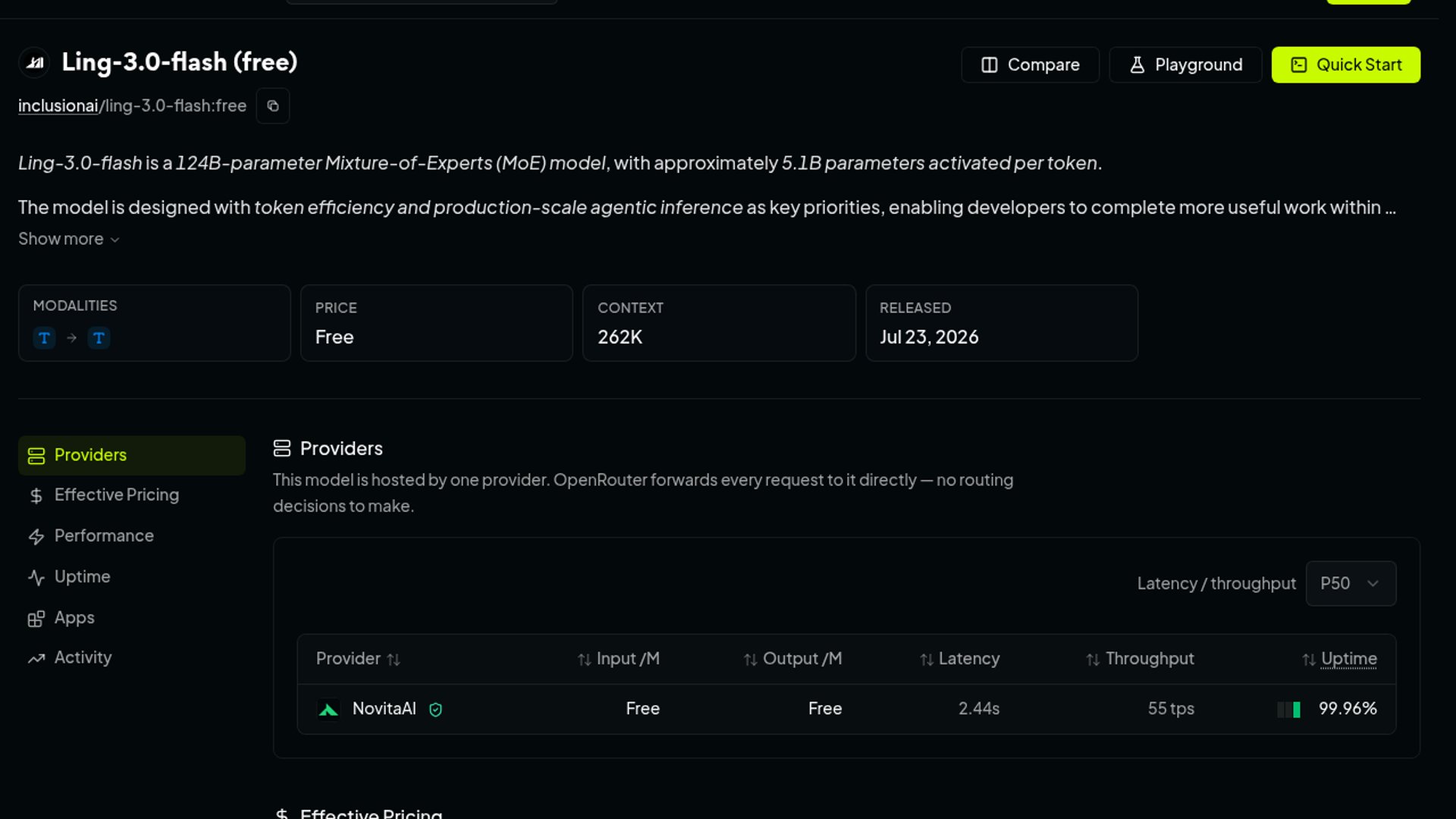Click the NovitaAI provider logo
The width and height of the screenshot is (1456, 819).
[x=328, y=709]
